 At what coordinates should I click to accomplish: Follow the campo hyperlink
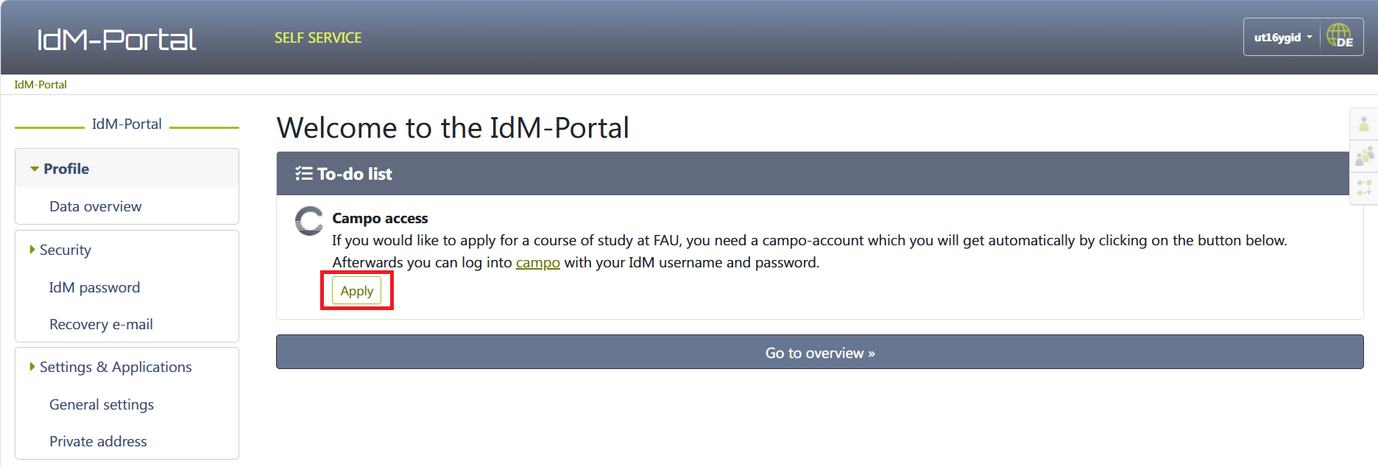tap(538, 263)
